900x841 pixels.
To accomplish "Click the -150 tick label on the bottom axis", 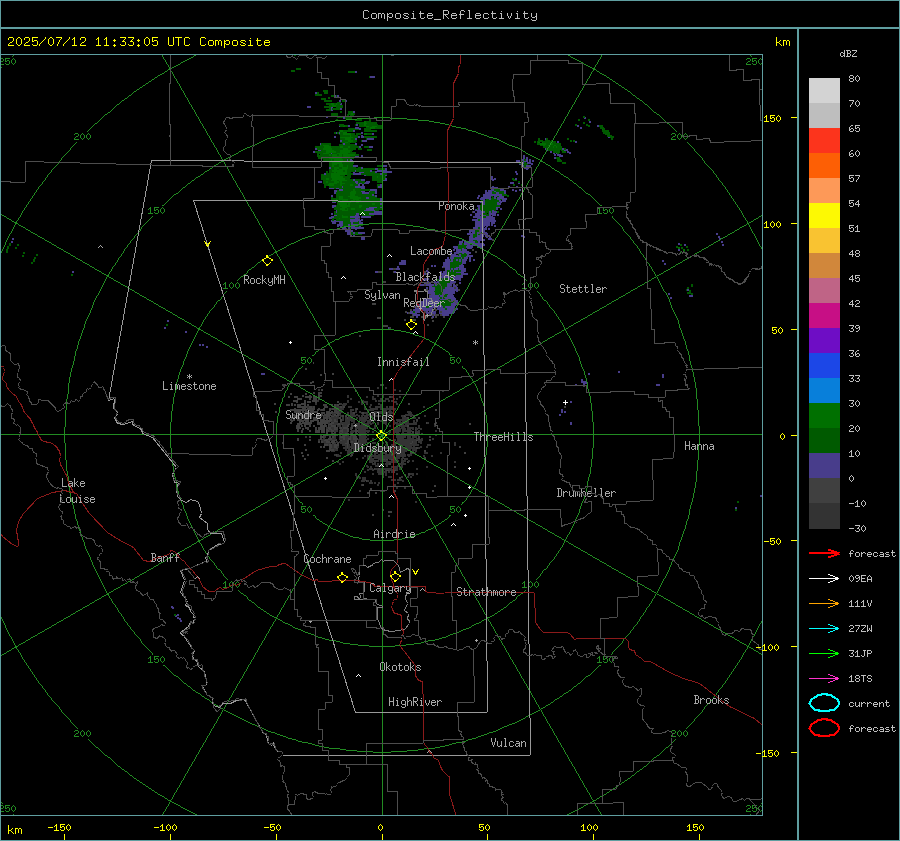I will [59, 827].
